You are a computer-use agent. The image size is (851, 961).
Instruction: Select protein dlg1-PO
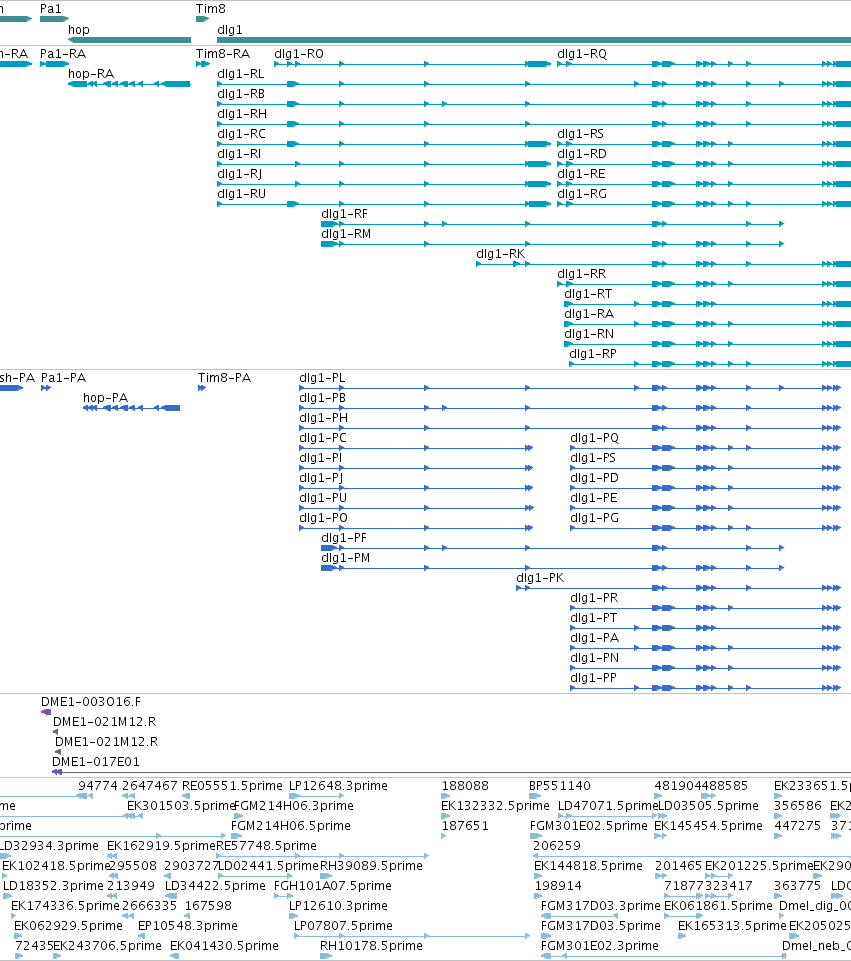[x=416, y=528]
